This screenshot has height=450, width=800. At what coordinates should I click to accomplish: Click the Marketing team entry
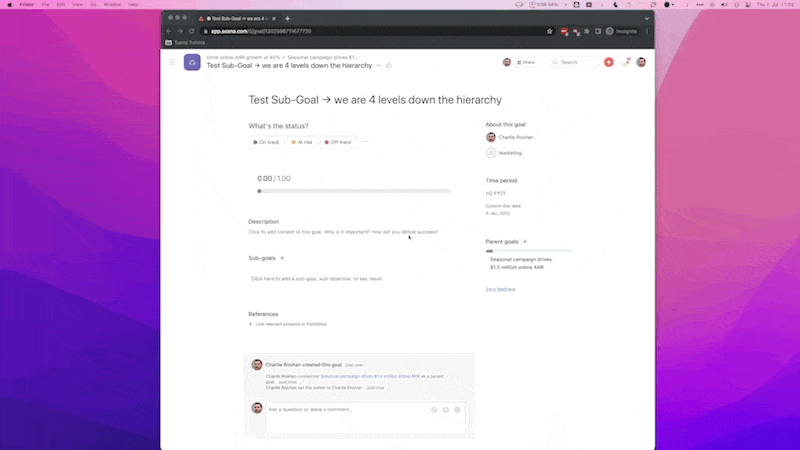(x=504, y=153)
